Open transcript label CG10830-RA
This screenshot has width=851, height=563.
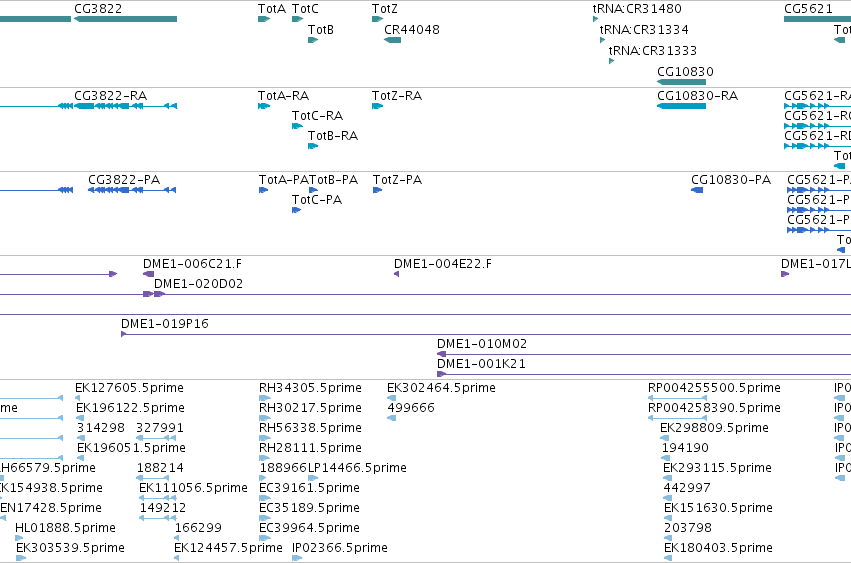698,96
